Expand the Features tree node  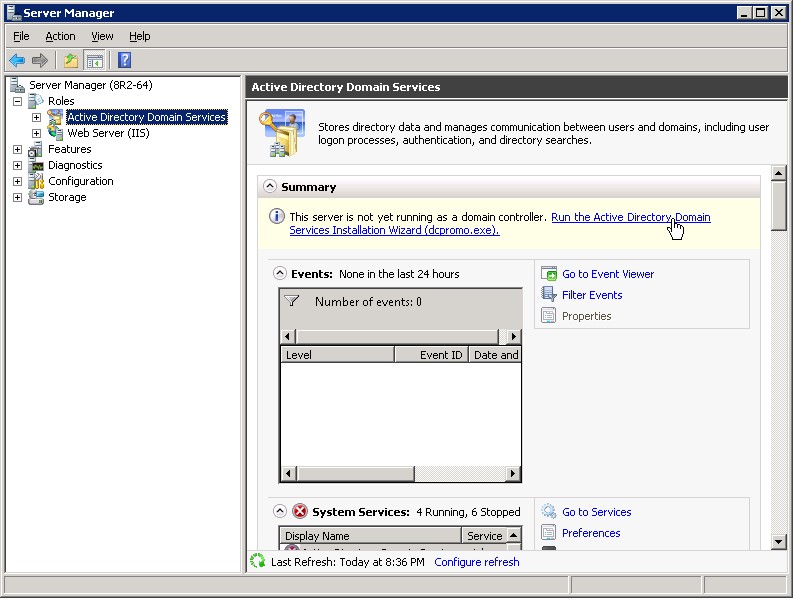[x=17, y=149]
